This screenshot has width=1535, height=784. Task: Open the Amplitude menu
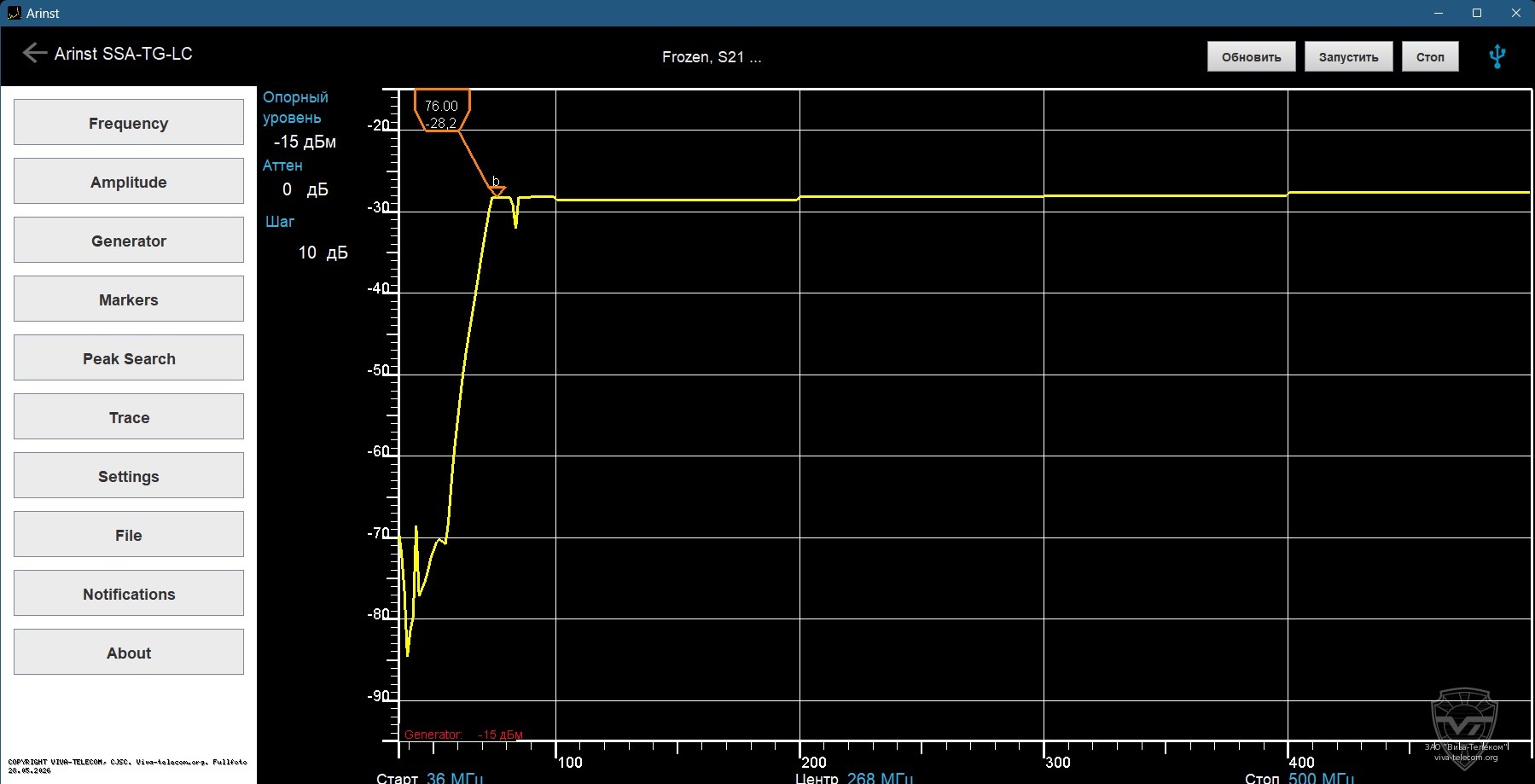pos(129,181)
